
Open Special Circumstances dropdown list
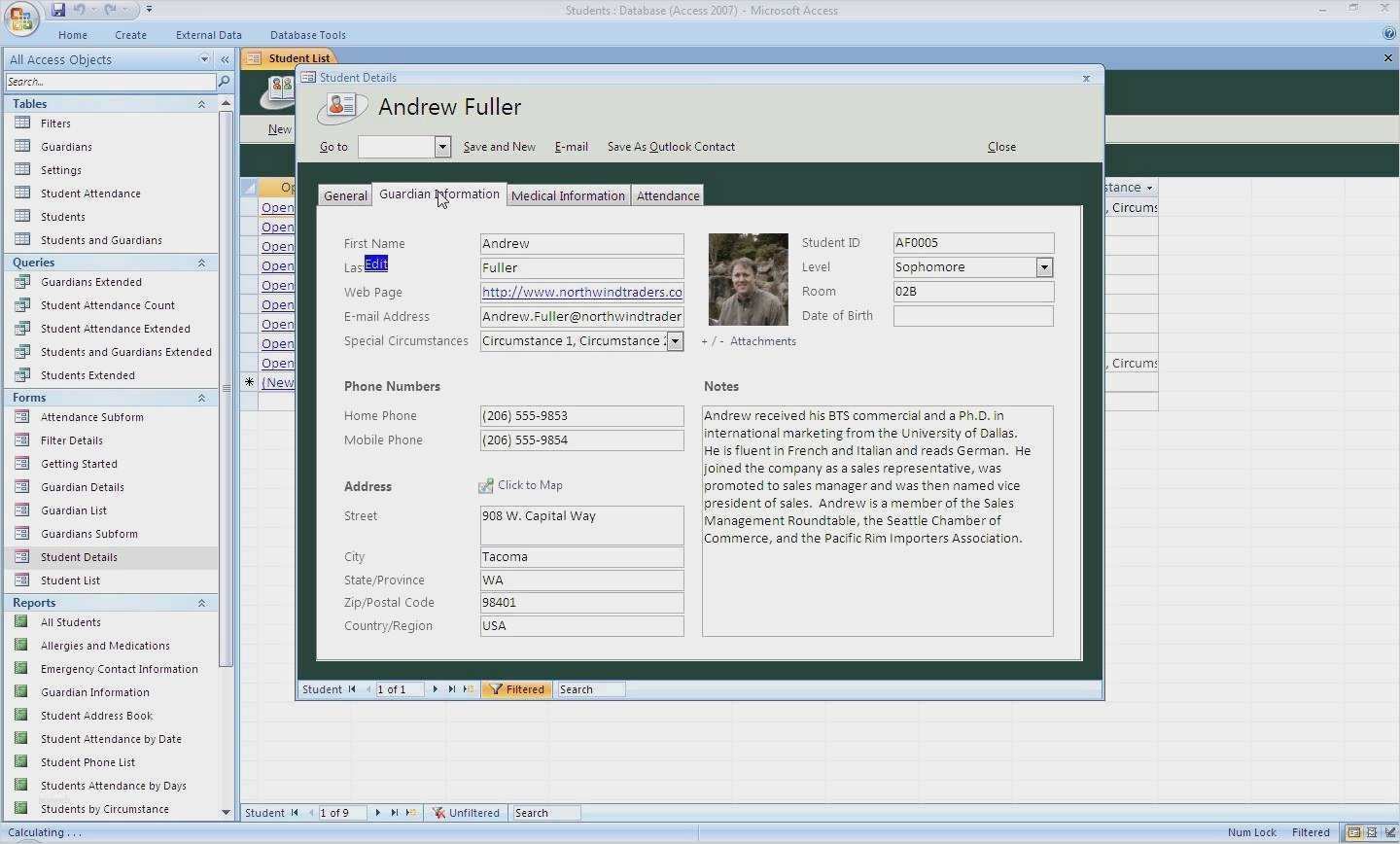click(675, 341)
